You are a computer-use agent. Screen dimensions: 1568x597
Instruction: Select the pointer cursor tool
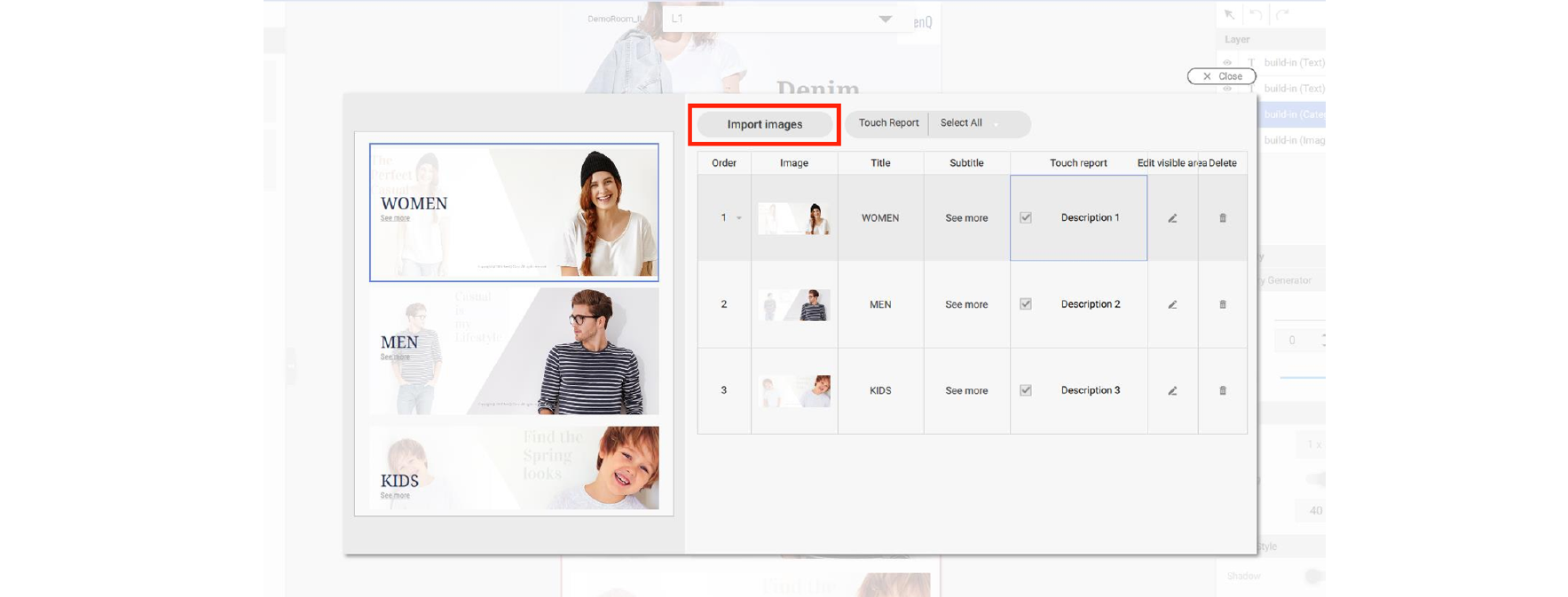[x=1229, y=14]
